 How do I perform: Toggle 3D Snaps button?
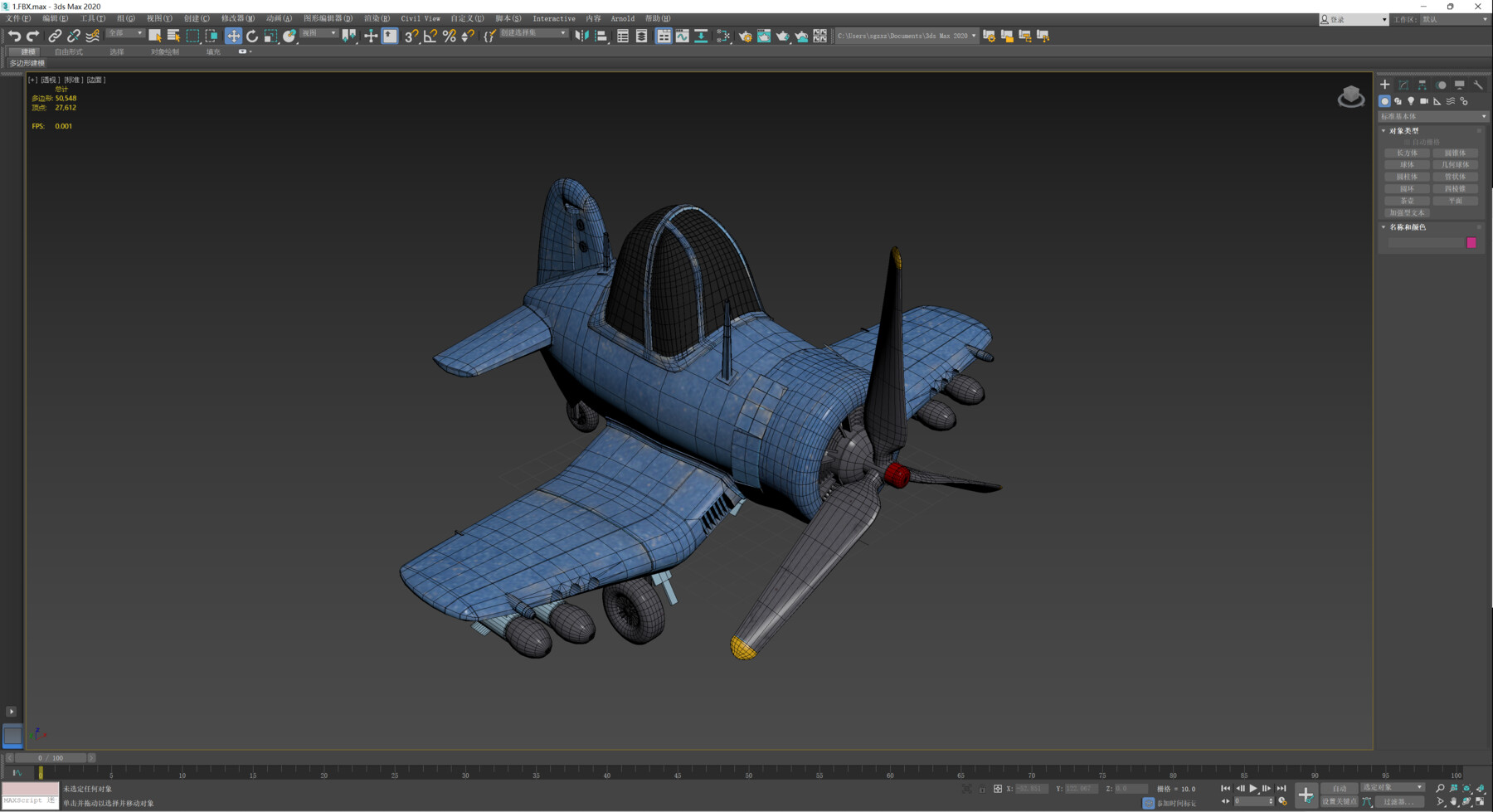(411, 36)
